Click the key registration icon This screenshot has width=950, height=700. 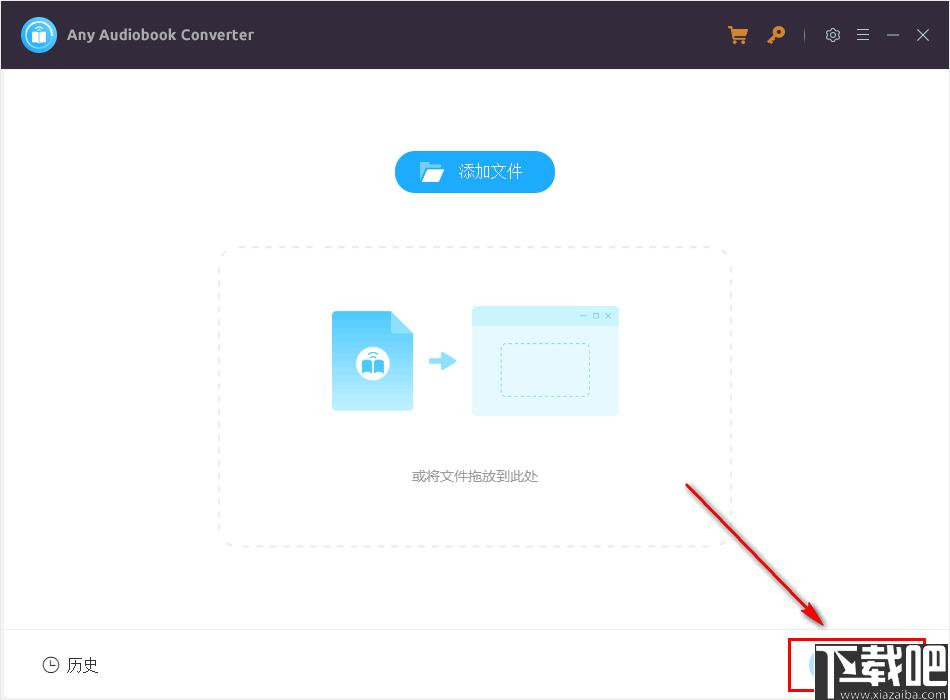tap(776, 35)
